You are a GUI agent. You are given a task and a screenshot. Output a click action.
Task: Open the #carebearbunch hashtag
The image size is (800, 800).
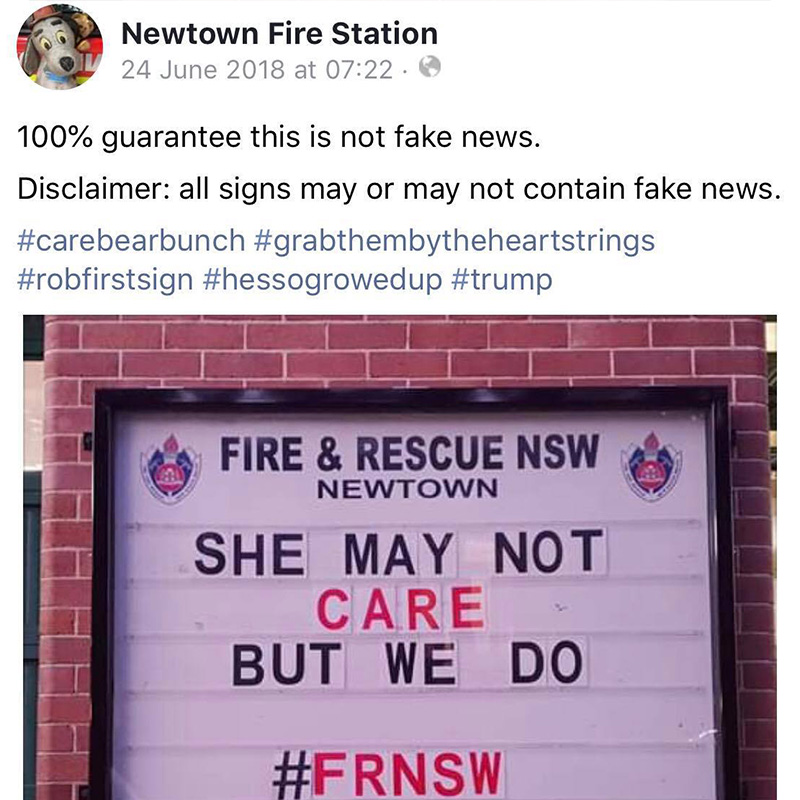131,240
